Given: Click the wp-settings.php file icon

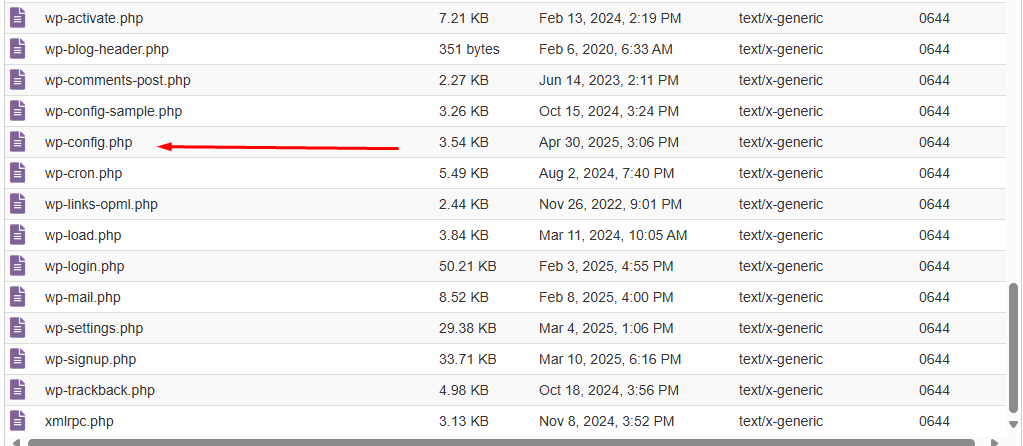Looking at the screenshot, I should [18, 328].
